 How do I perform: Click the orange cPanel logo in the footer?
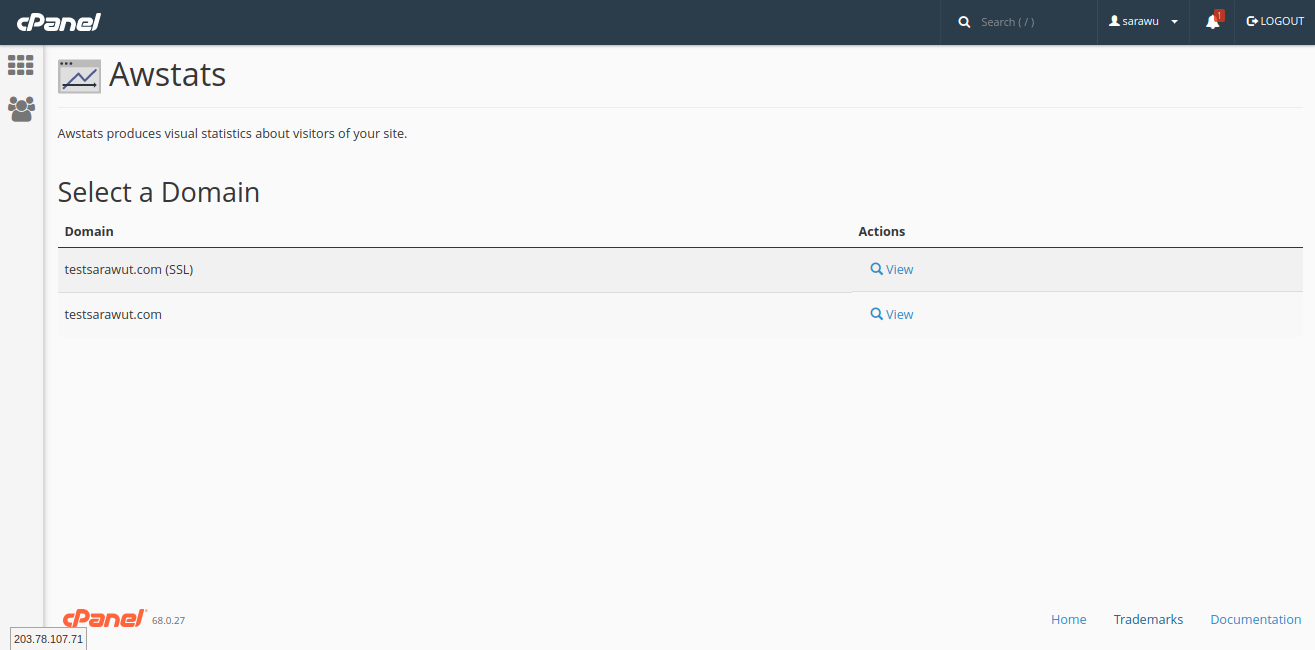pos(104,619)
